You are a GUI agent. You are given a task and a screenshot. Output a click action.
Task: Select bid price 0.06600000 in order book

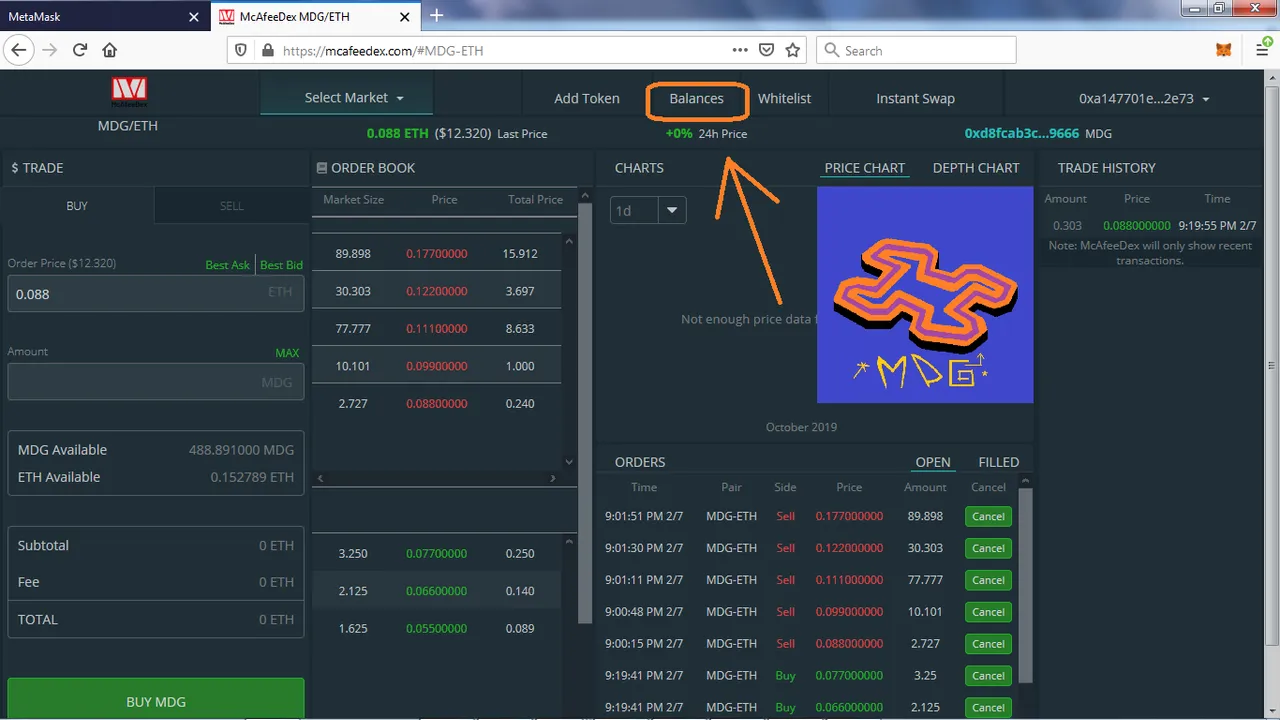[436, 591]
